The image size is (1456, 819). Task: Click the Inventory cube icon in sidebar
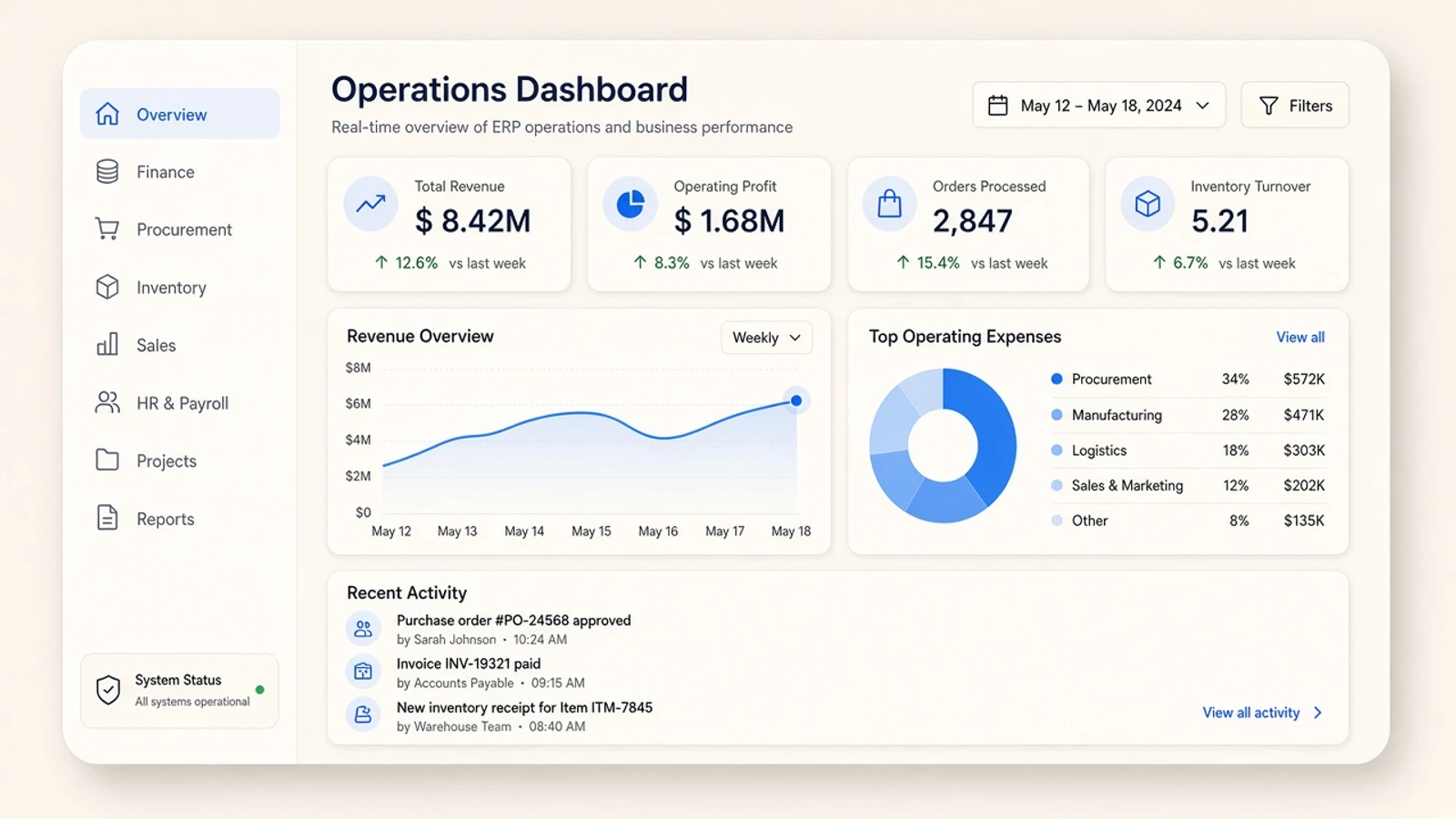(x=107, y=287)
